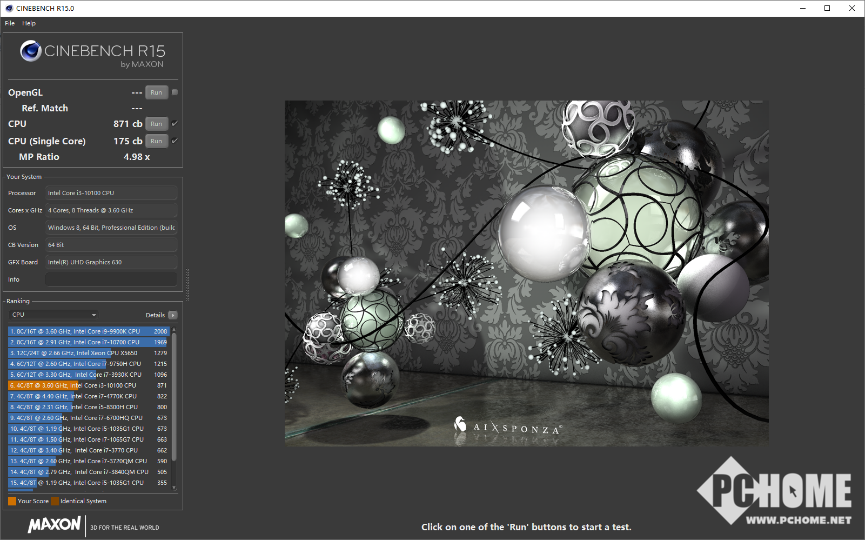
Task: Click the OS field showing Windows 8
Action: tap(111, 228)
